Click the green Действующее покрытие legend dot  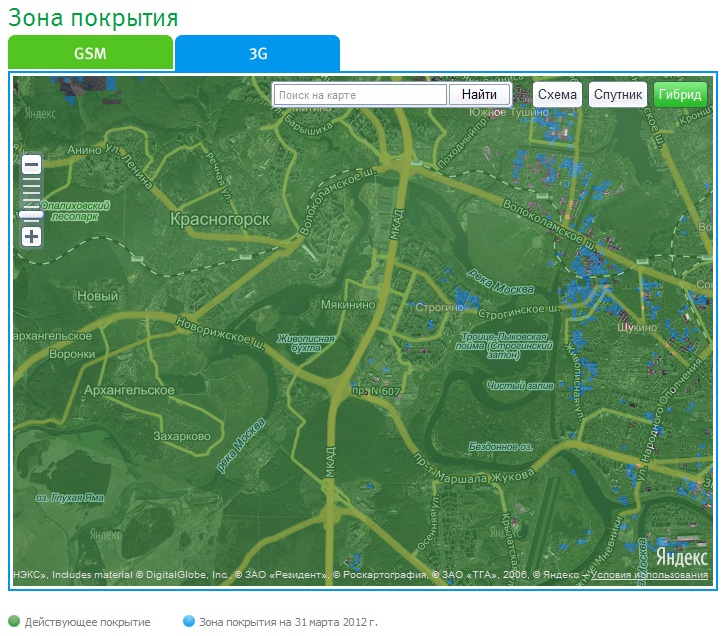(14, 622)
